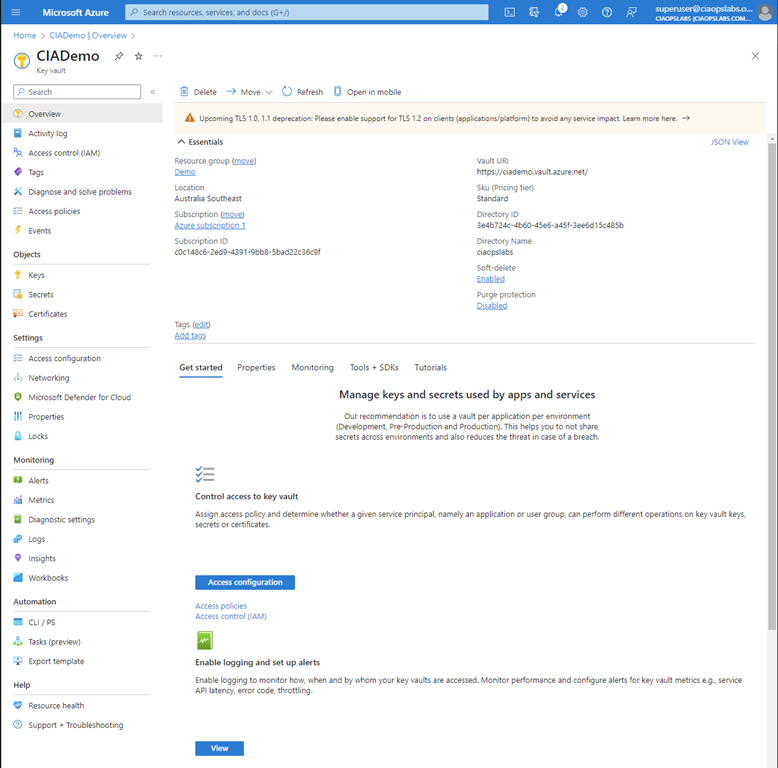778x768 pixels.
Task: Collapse the left sidebar menu
Action: (153, 92)
